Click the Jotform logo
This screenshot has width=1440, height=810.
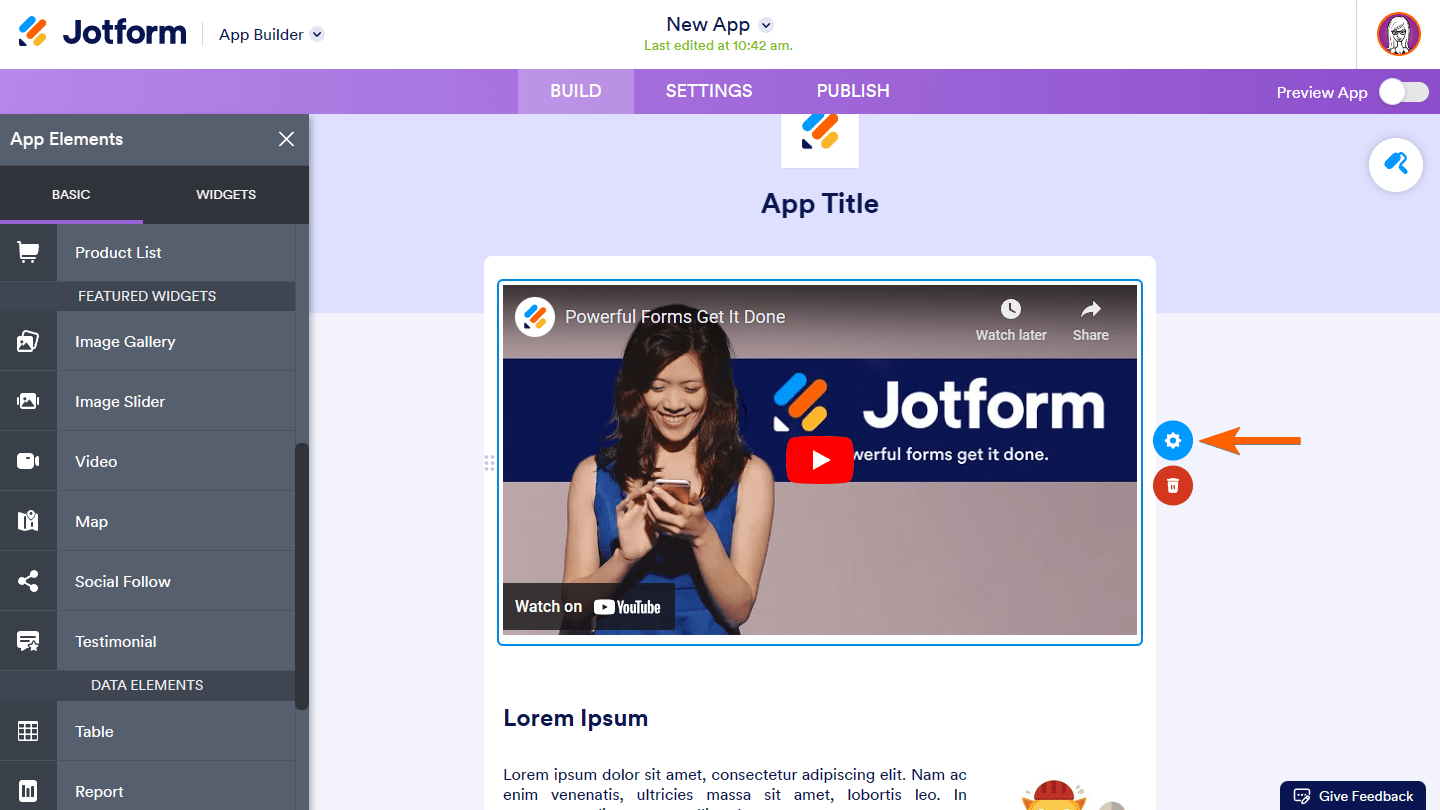click(102, 33)
